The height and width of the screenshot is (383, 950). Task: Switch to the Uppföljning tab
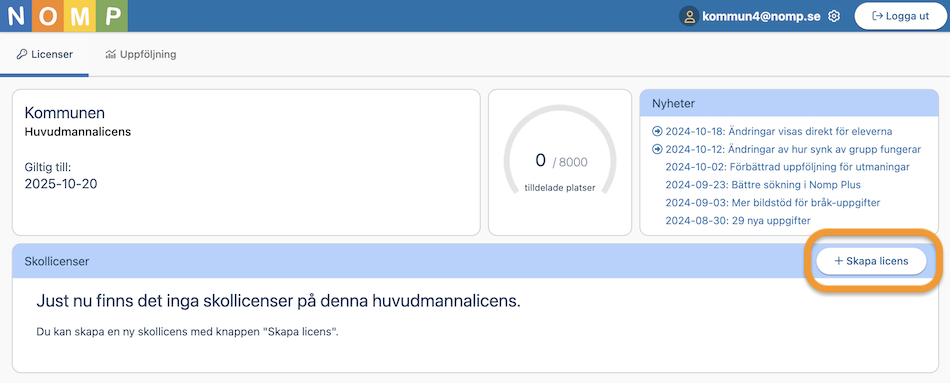(141, 55)
